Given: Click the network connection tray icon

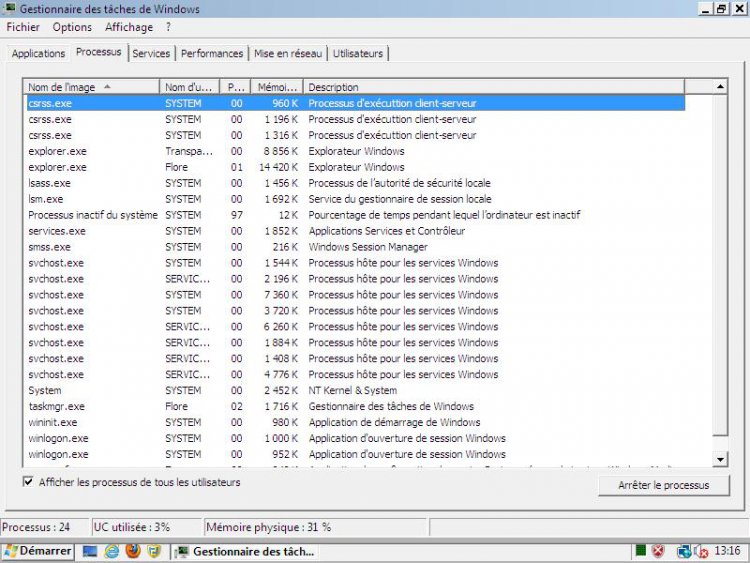Looking at the screenshot, I should (684, 552).
